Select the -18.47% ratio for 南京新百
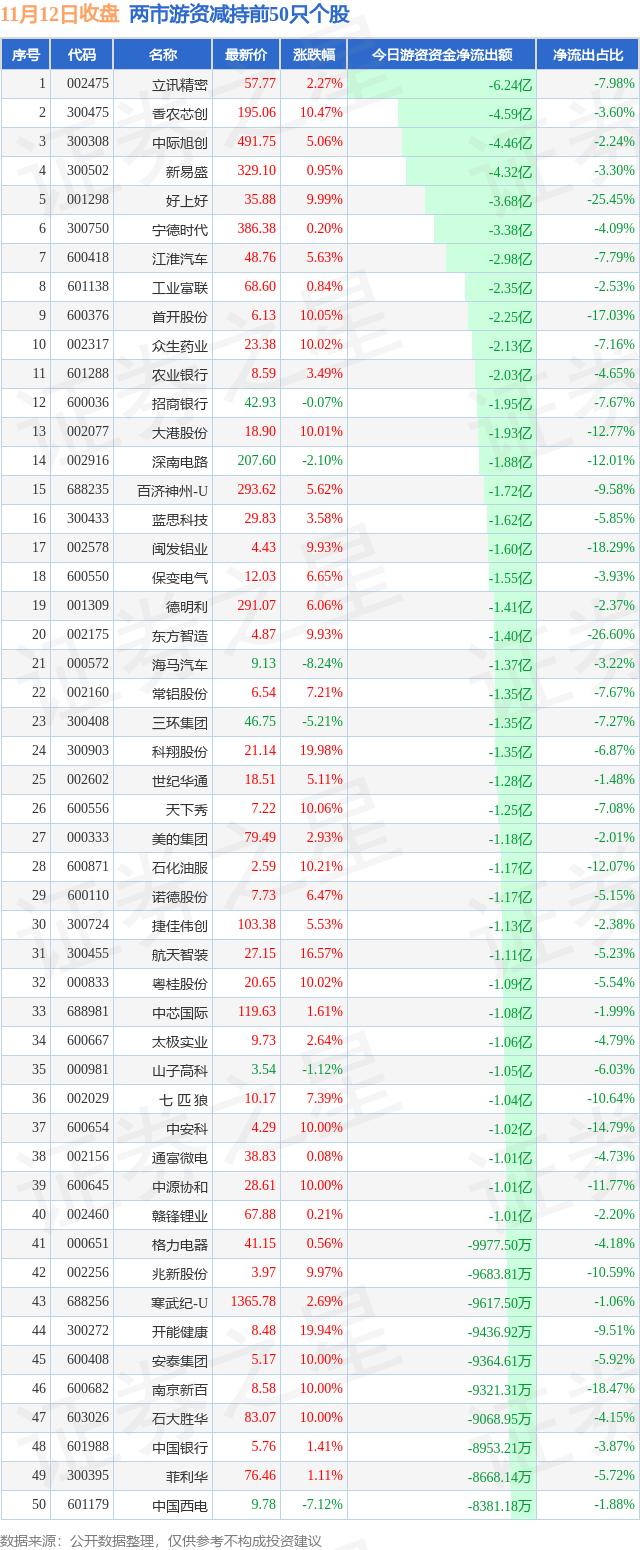640x1550 pixels. [613, 1388]
